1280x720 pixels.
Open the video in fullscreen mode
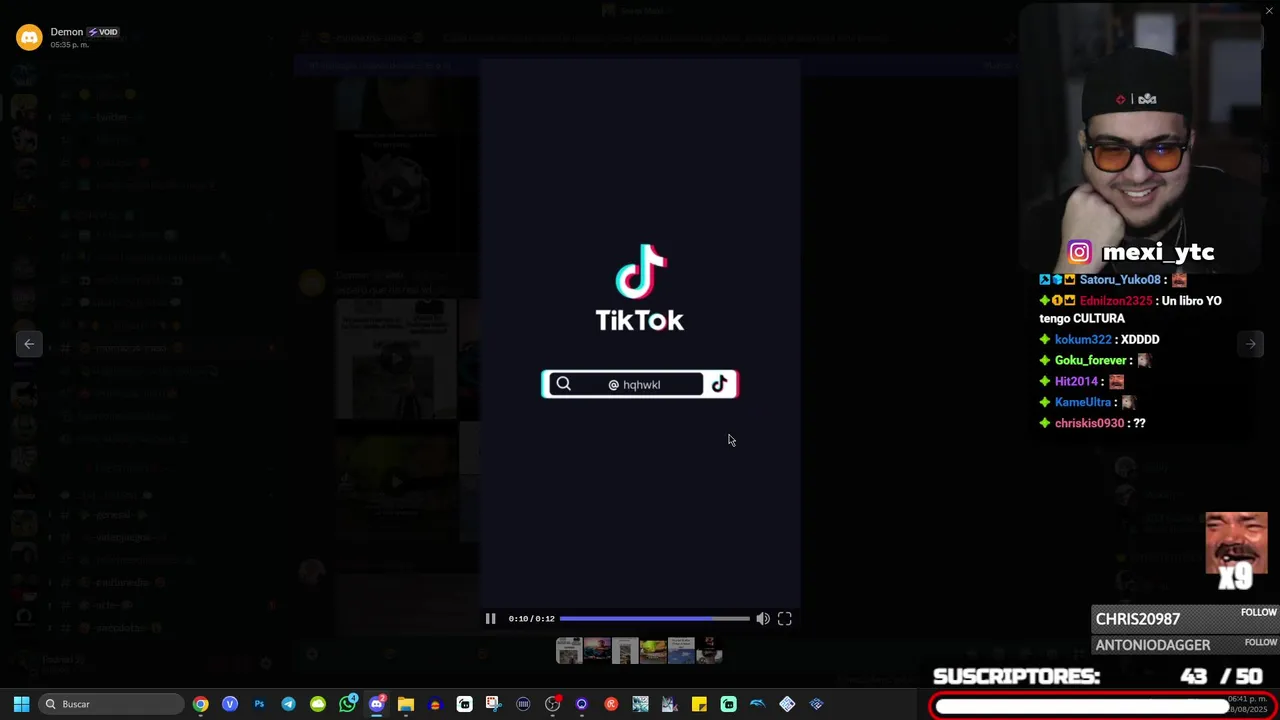coord(785,619)
